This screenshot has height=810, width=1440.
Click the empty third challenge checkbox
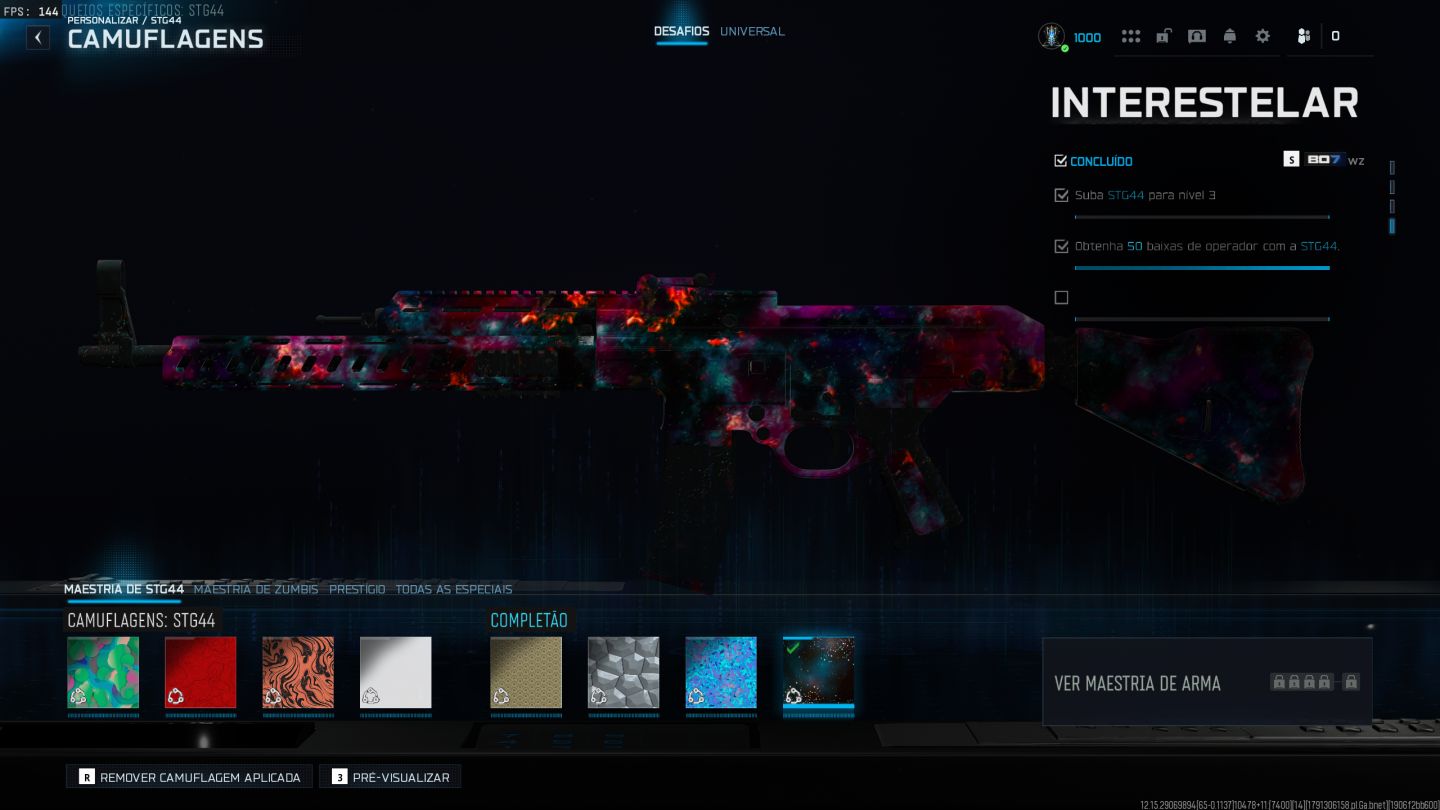[1061, 297]
